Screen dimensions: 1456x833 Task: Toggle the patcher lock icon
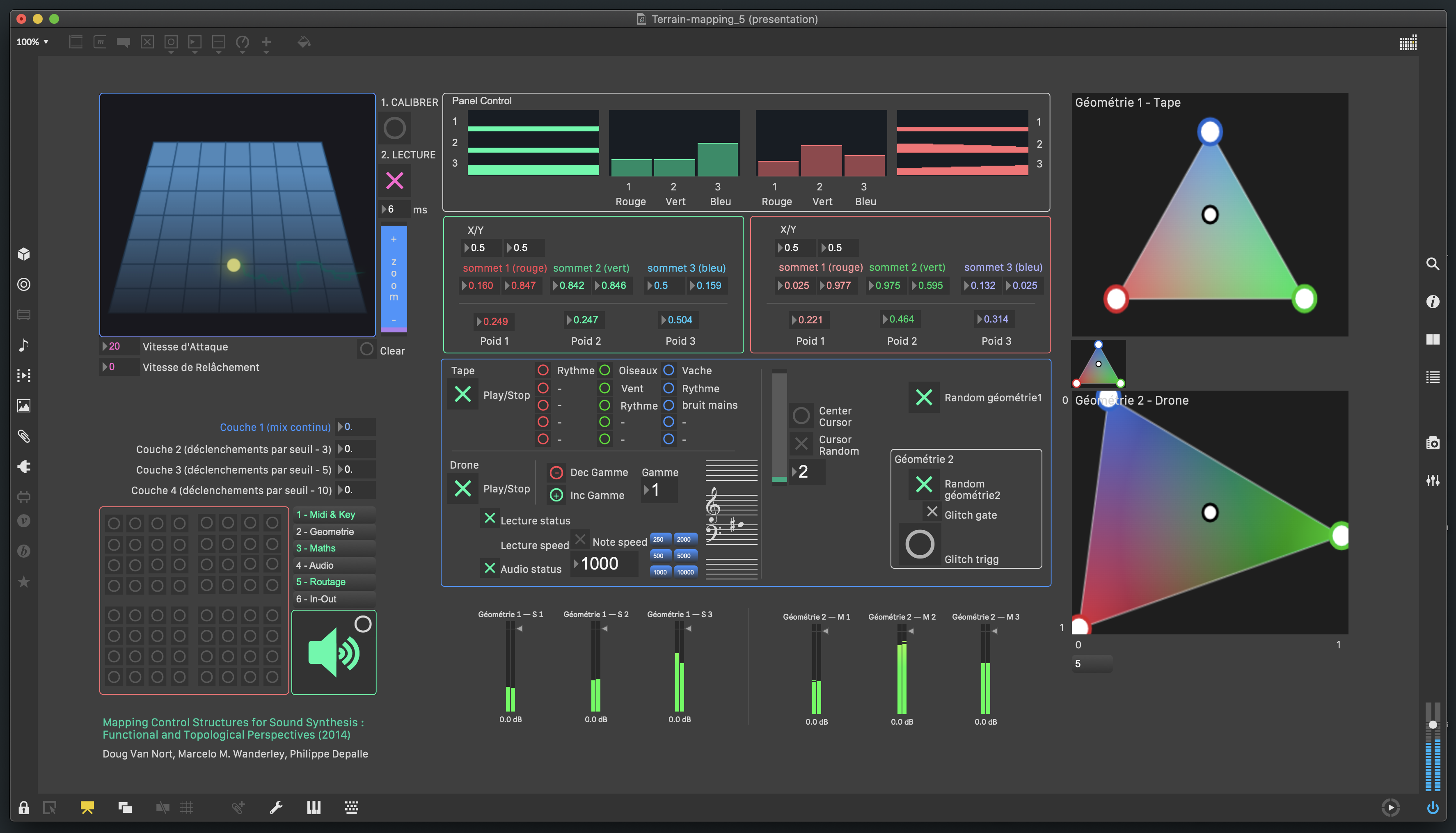[x=23, y=807]
